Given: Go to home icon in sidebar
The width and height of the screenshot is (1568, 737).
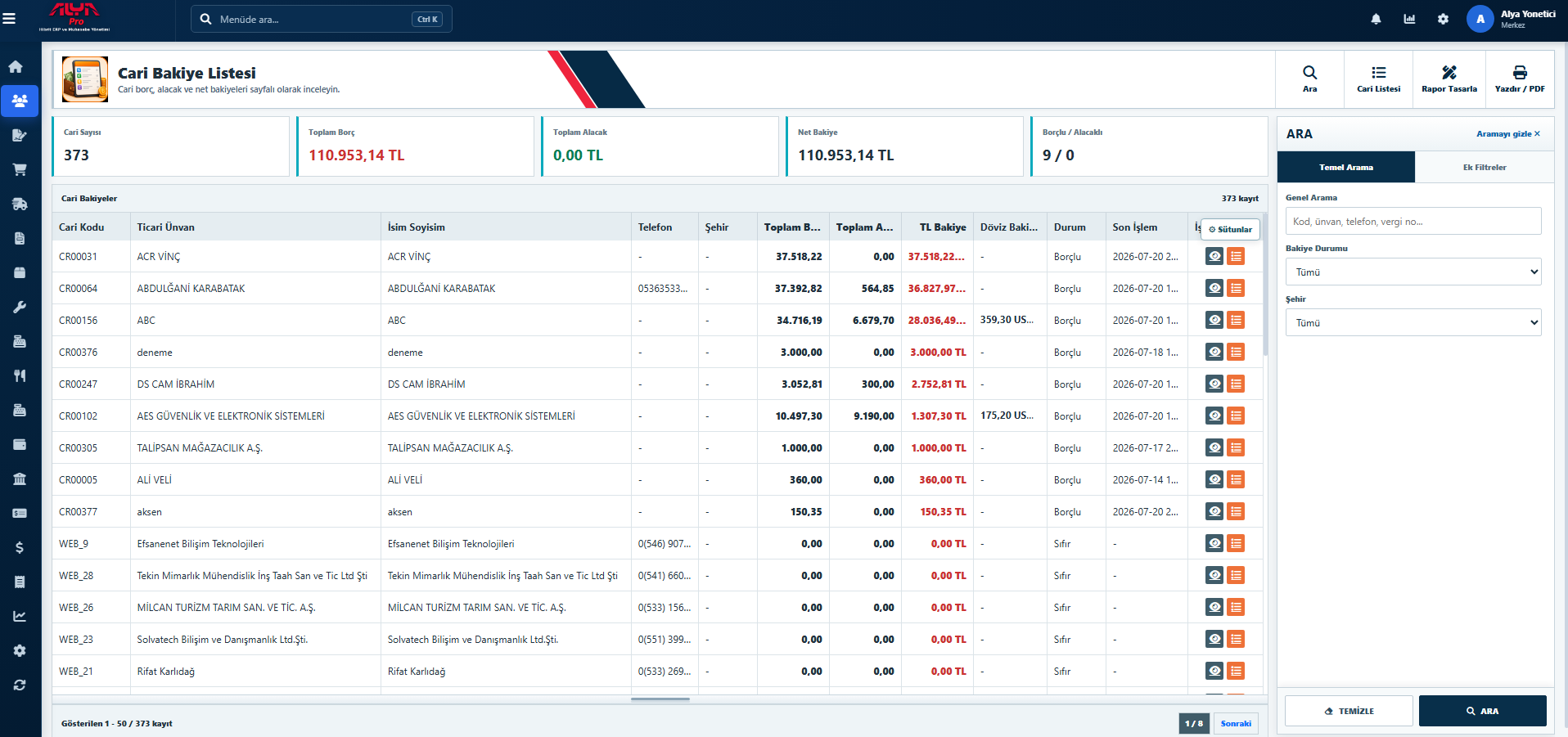Looking at the screenshot, I should click(x=20, y=67).
